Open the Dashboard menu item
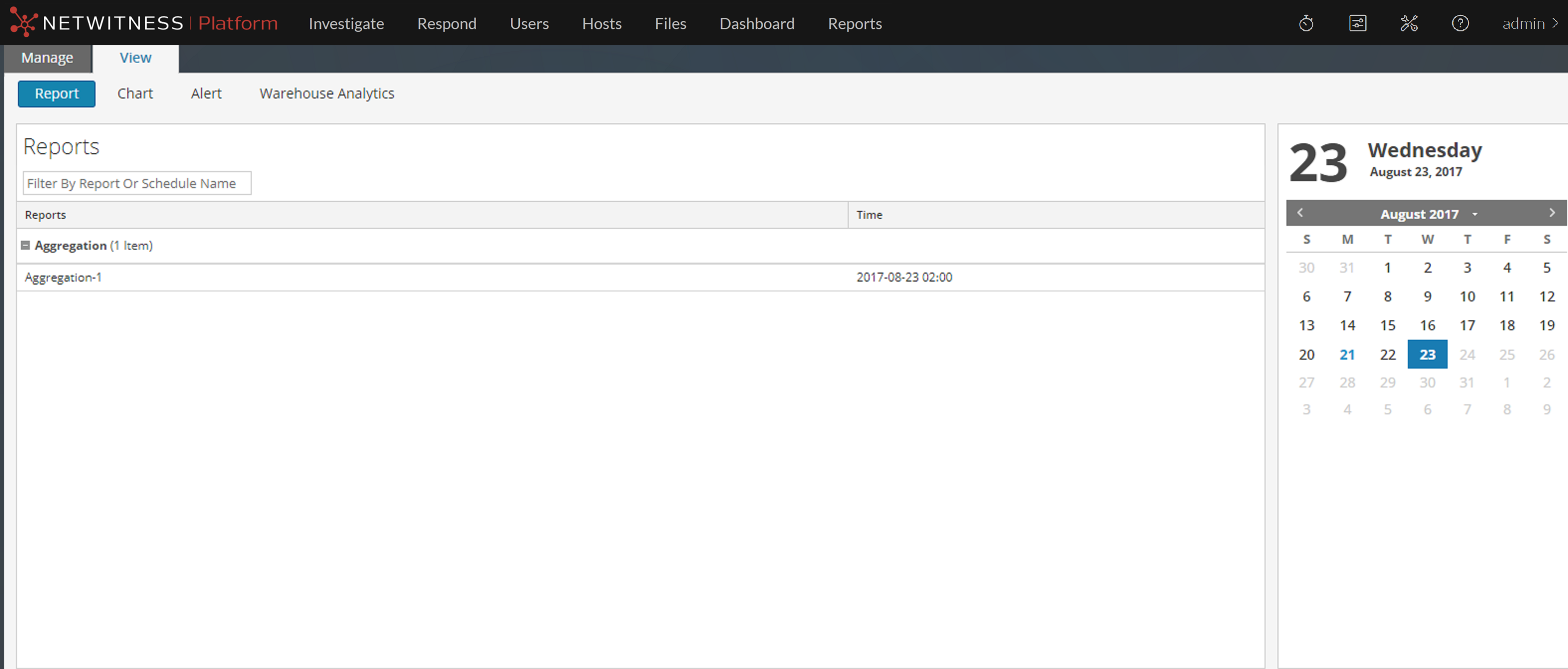The image size is (1568, 669). point(757,24)
